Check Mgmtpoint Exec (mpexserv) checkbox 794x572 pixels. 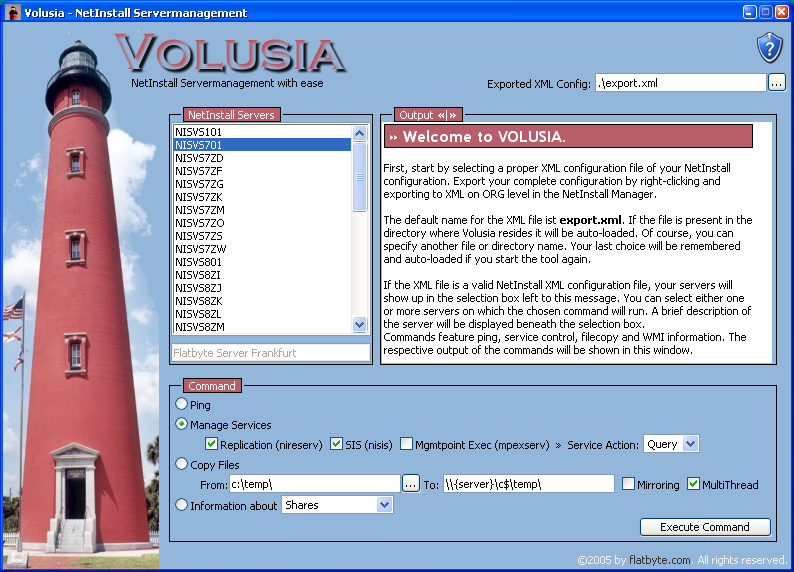(x=406, y=444)
